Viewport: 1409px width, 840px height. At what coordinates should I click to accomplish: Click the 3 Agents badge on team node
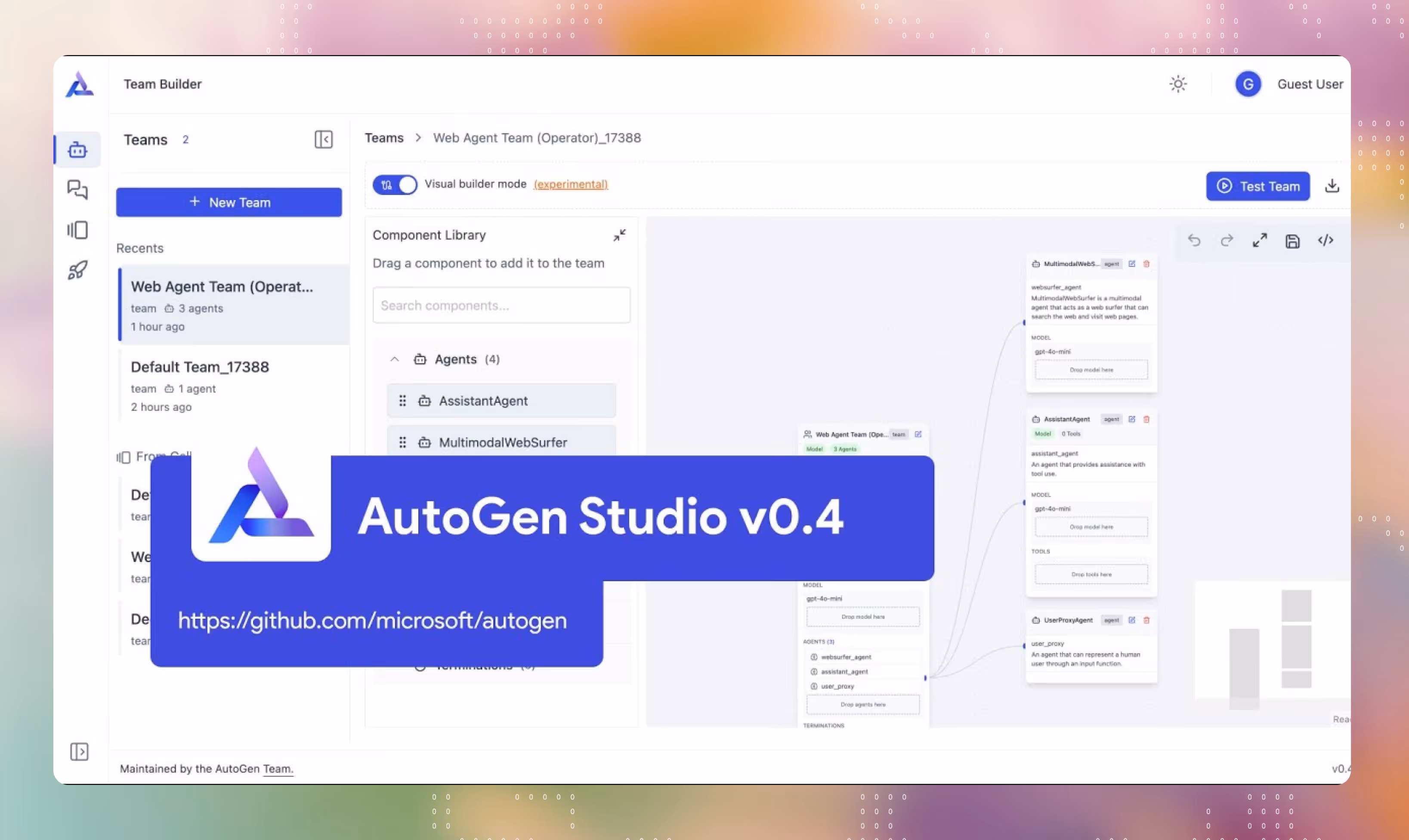click(x=845, y=449)
